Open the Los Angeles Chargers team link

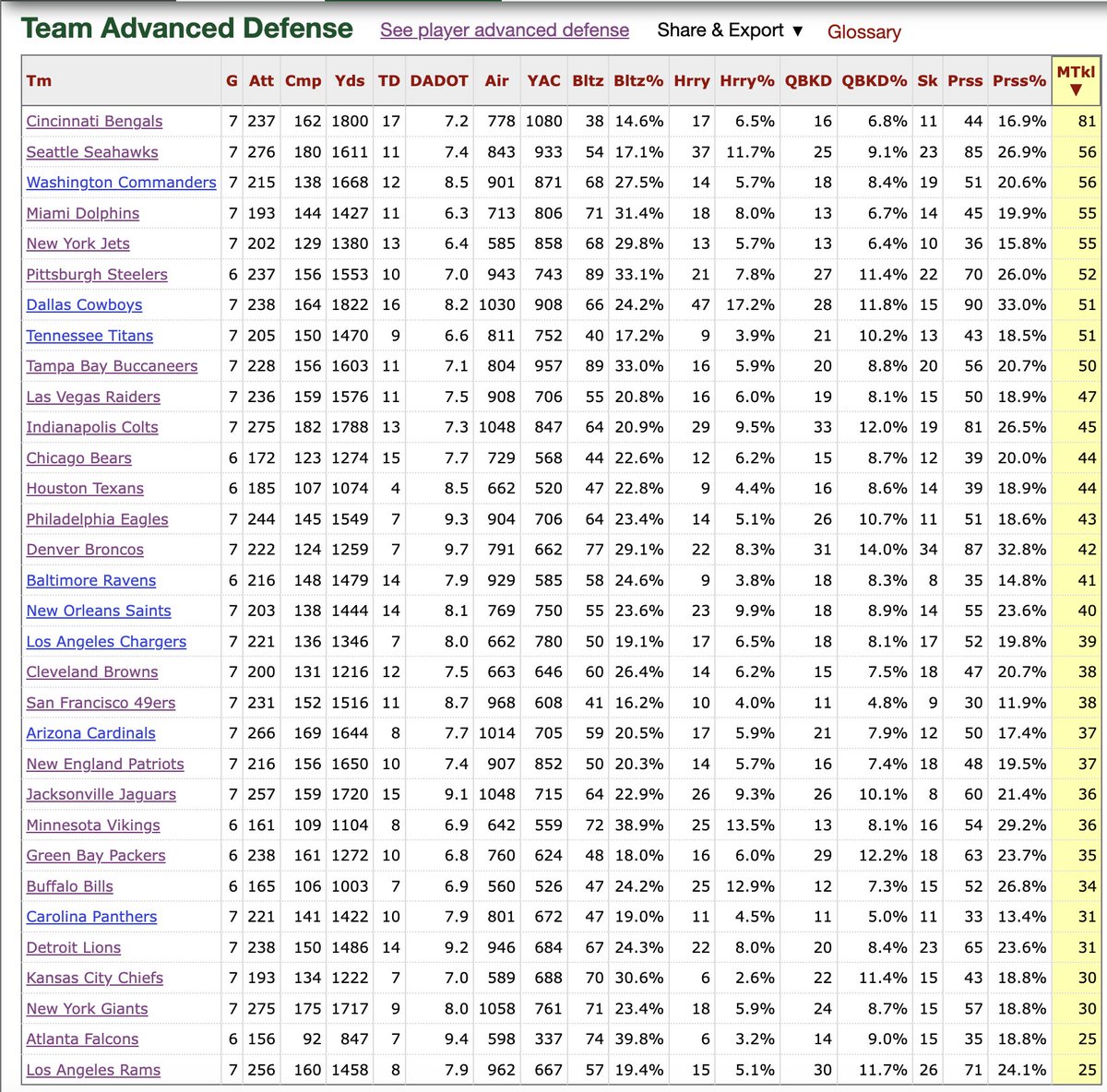point(106,641)
